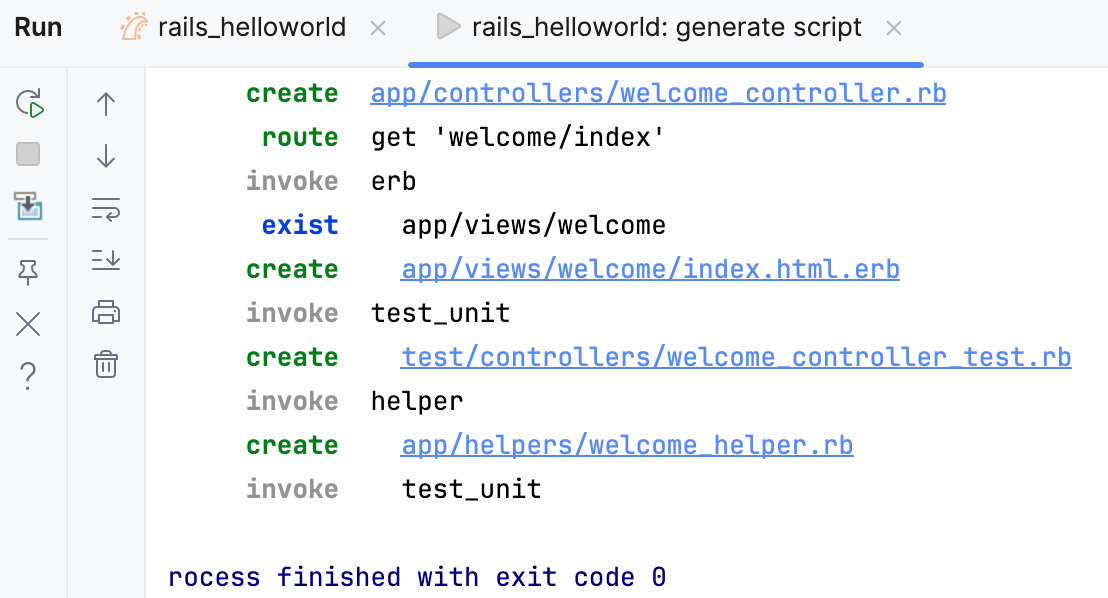Click the Down the stack trace arrow
Screen dimensions: 1108x598
105,156
